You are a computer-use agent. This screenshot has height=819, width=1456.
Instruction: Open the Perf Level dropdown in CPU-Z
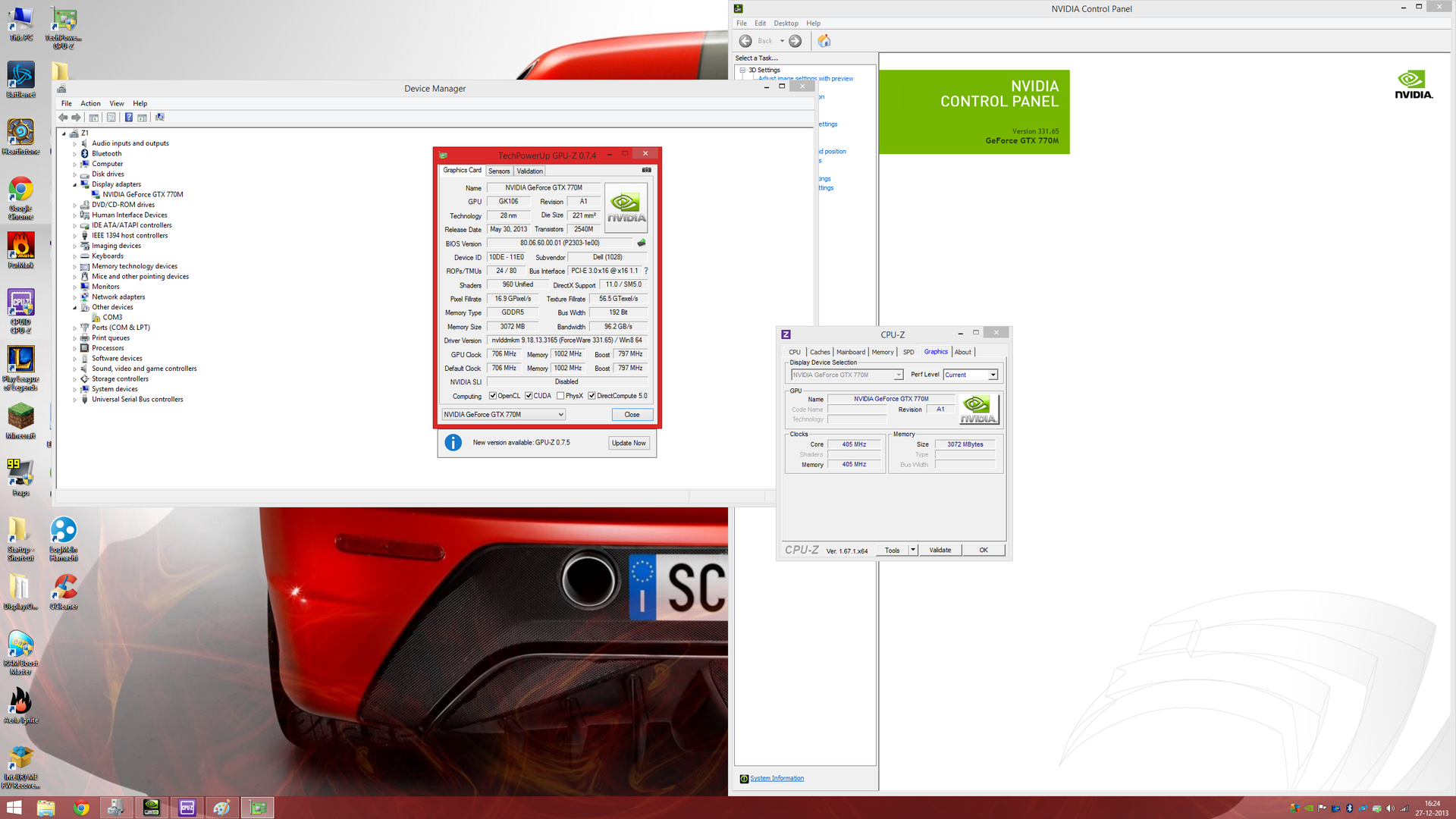(971, 375)
